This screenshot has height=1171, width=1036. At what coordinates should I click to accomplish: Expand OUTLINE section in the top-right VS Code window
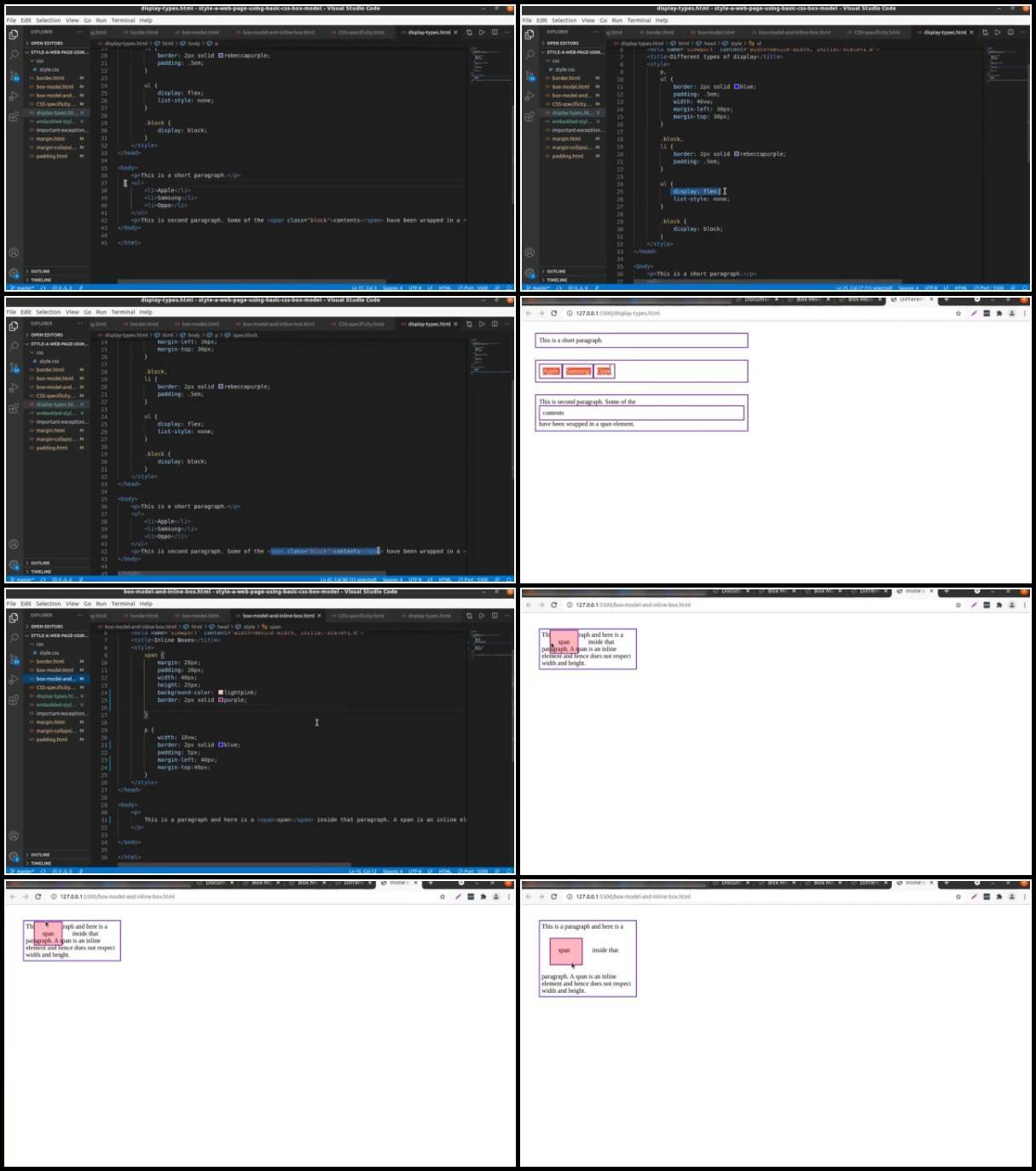[555, 271]
